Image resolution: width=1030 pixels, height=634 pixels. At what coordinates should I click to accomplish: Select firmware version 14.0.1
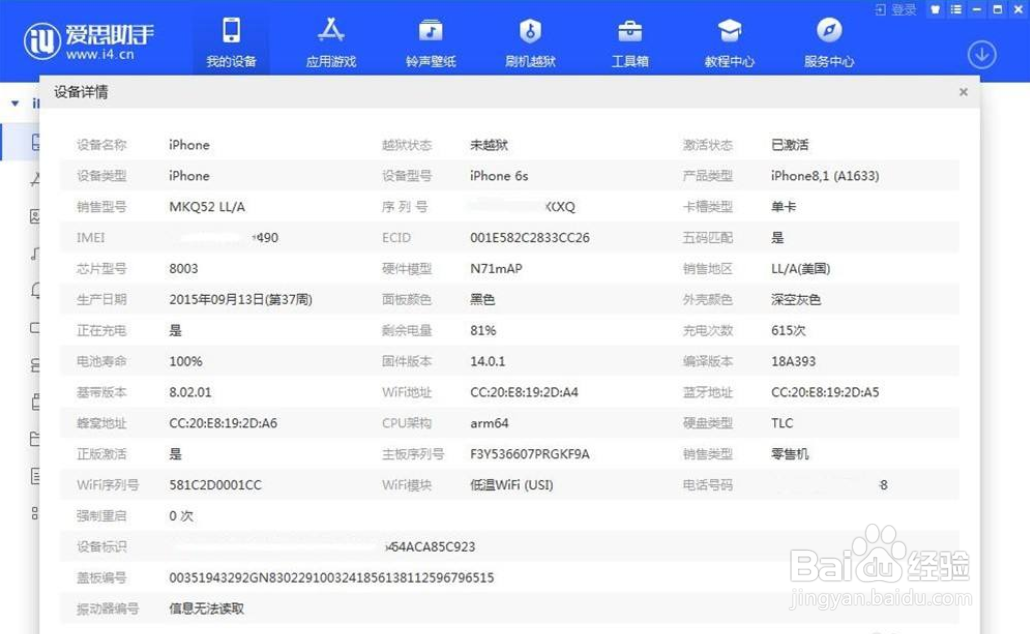click(487, 361)
